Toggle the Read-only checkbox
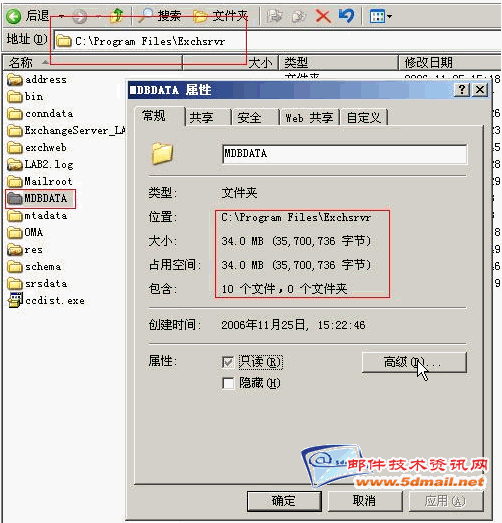The image size is (502, 523). coord(228,362)
